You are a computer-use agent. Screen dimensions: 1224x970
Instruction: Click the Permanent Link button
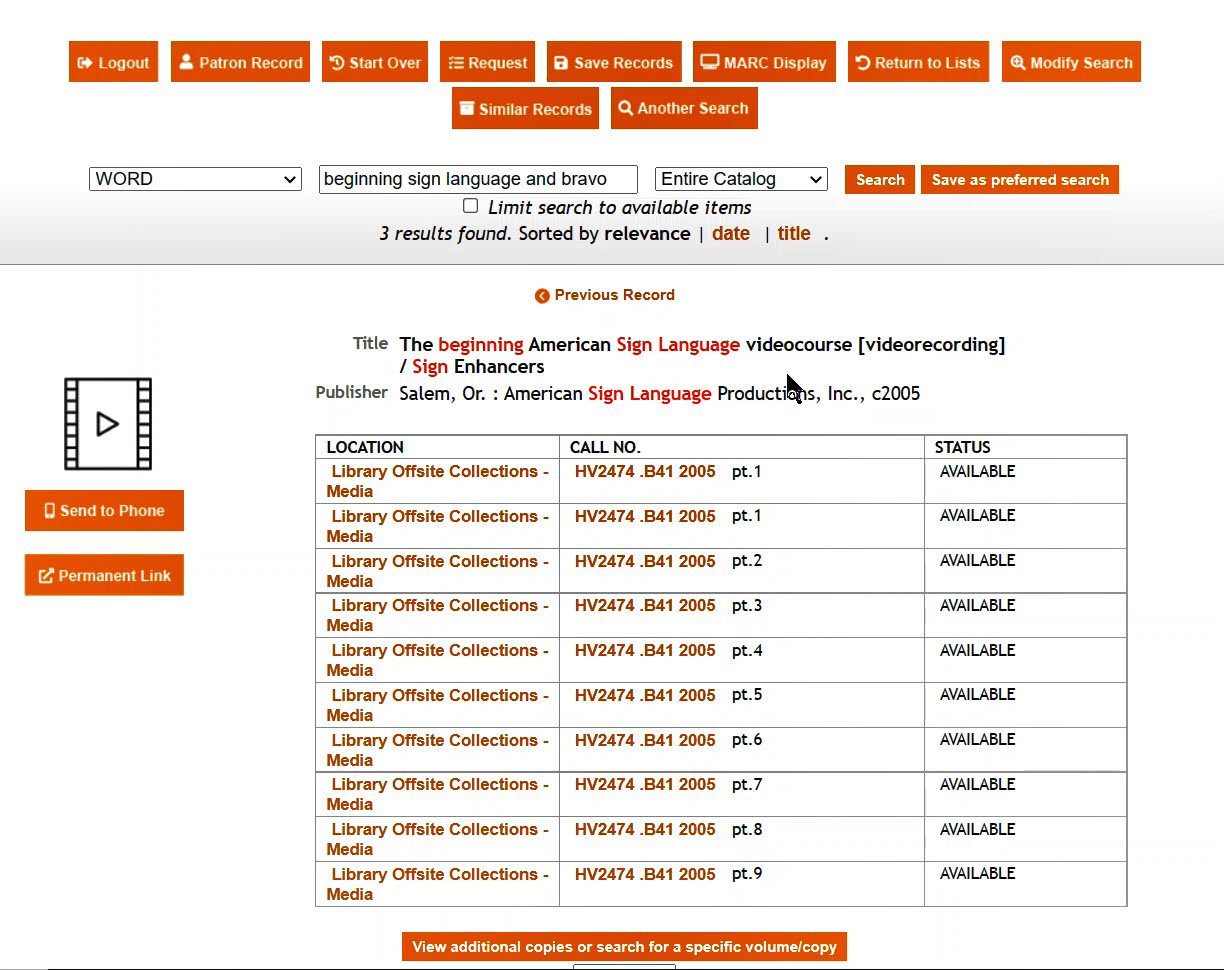coord(104,576)
